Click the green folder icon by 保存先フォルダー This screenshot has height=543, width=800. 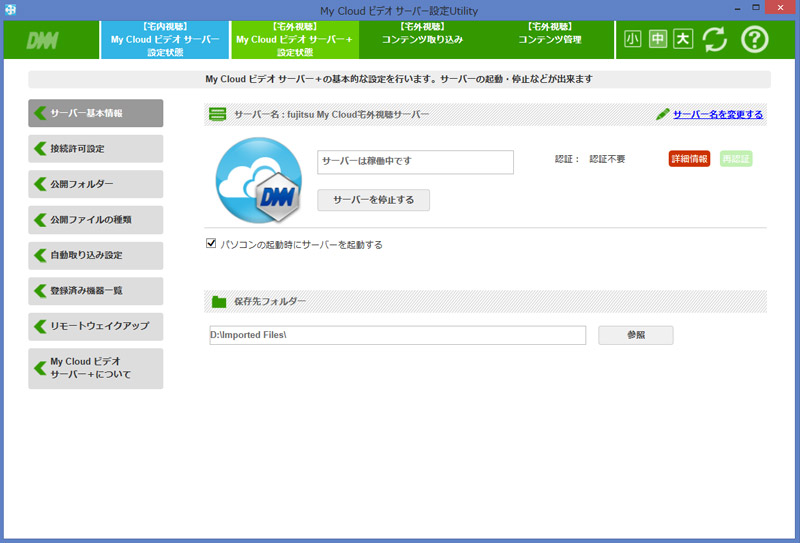point(218,300)
